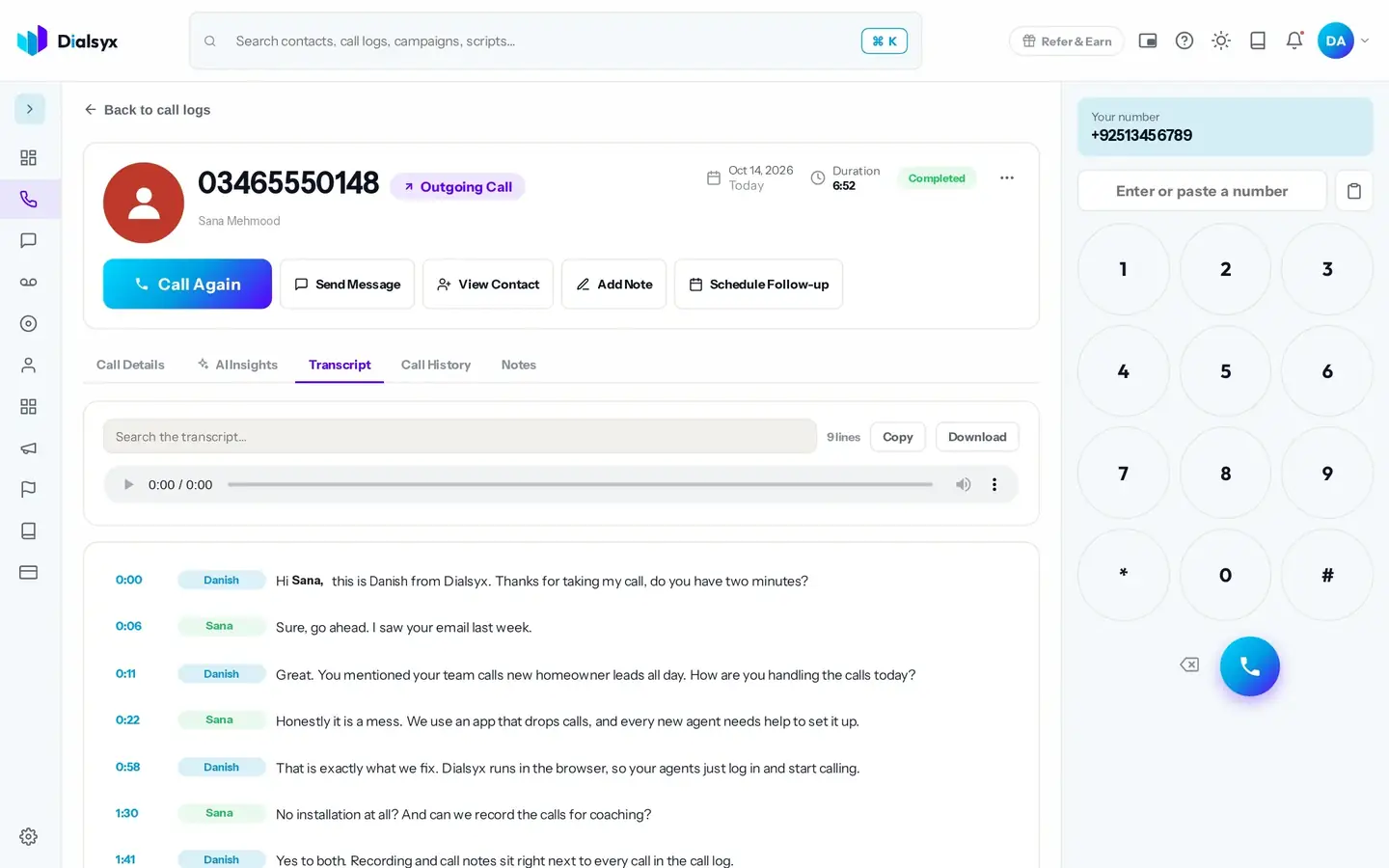Open the notifications bell
Viewport: 1389px width, 868px height.
[1294, 41]
